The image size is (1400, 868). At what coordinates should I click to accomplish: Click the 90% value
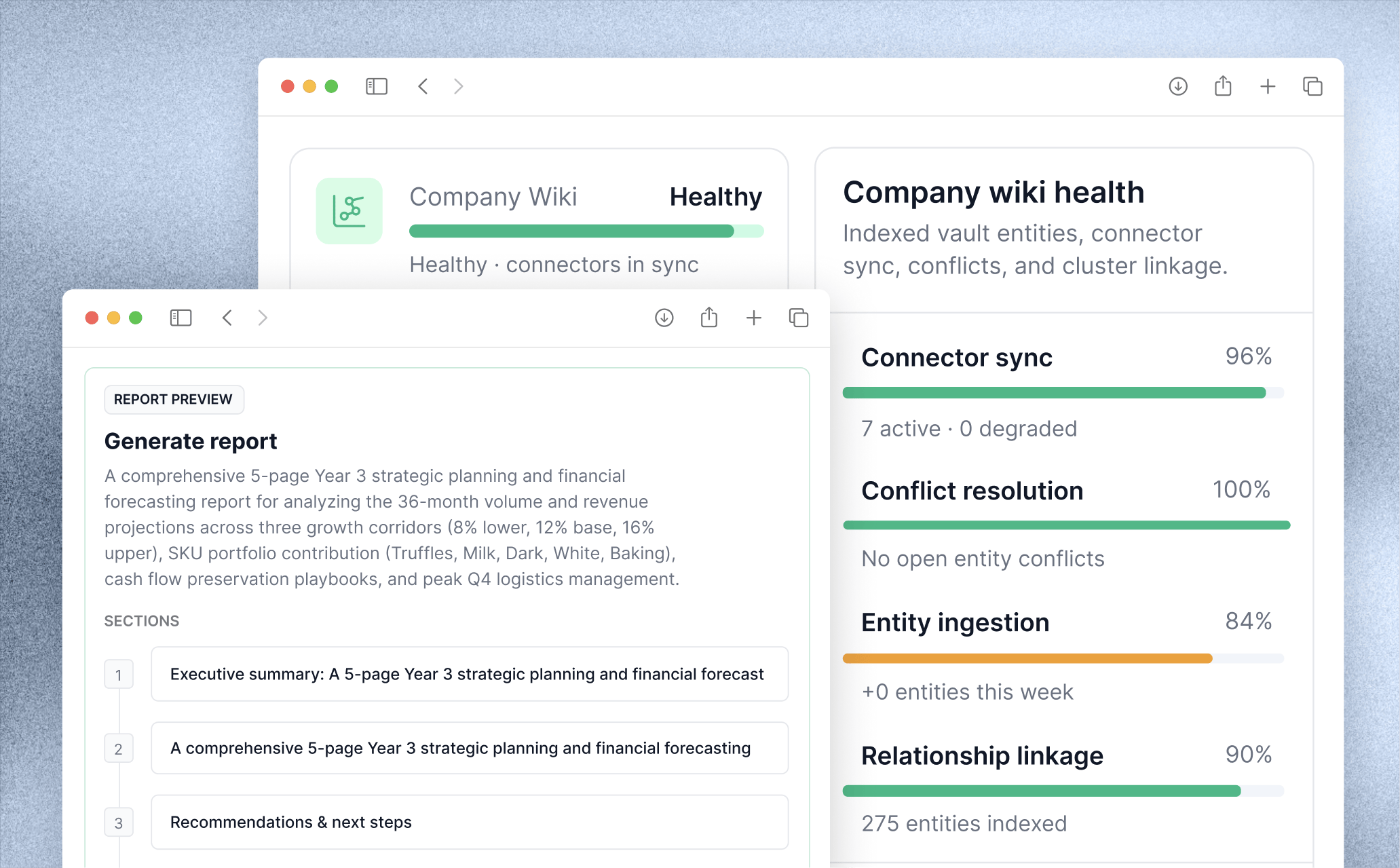point(1249,754)
